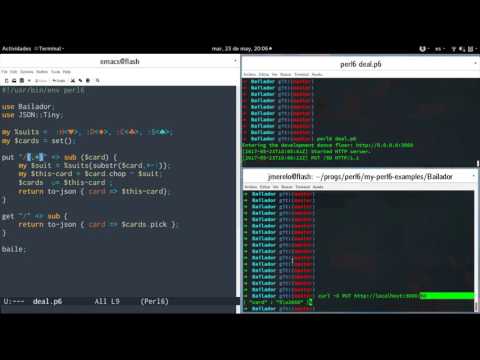Click scrollbar of the jmerelo@flash terminal
This screenshot has height=360, width=480.
click(x=475, y=251)
